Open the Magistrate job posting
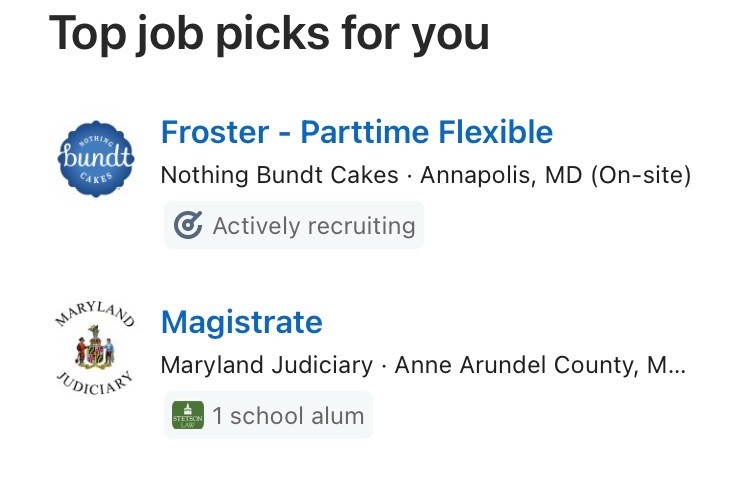Viewport: 750px width, 484px height. pyautogui.click(x=241, y=322)
